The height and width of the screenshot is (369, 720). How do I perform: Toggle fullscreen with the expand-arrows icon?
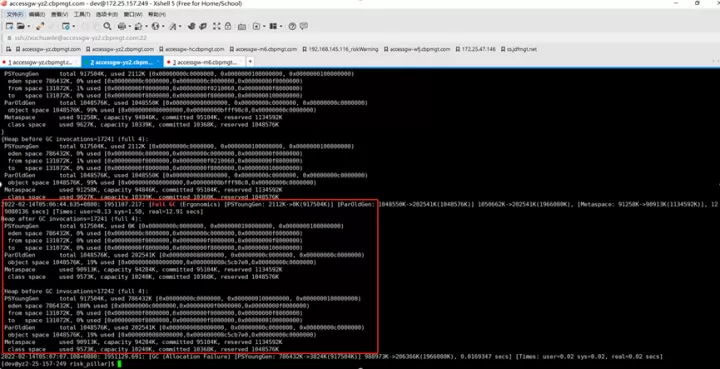tap(217, 26)
